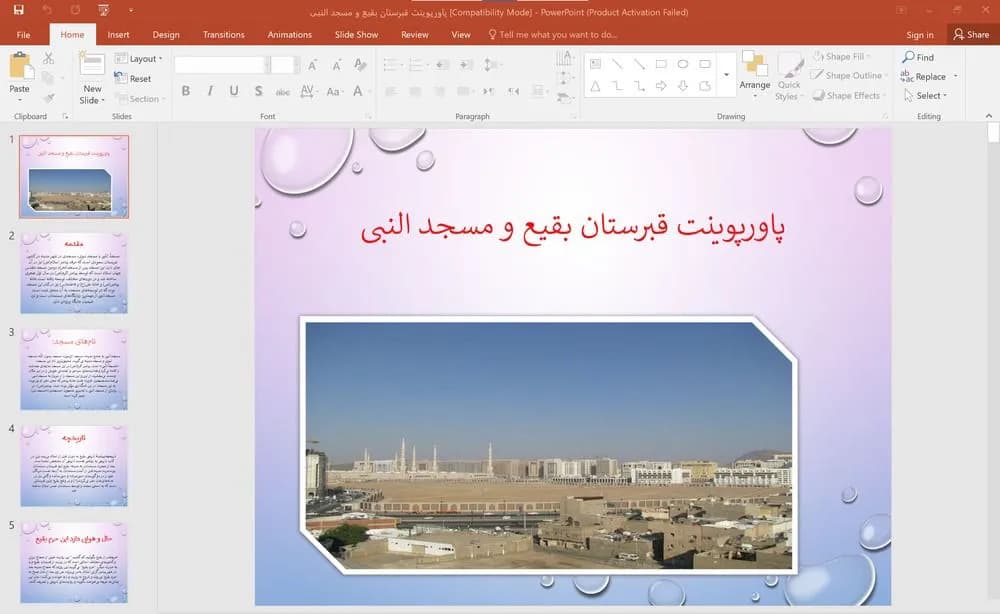Click Start From Beginning quick access icon
The width and height of the screenshot is (1000, 614).
click(x=103, y=10)
